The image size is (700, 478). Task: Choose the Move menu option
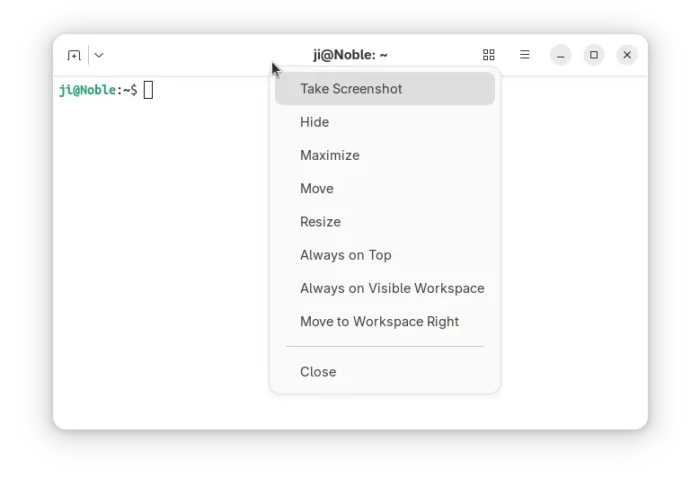coord(385,188)
